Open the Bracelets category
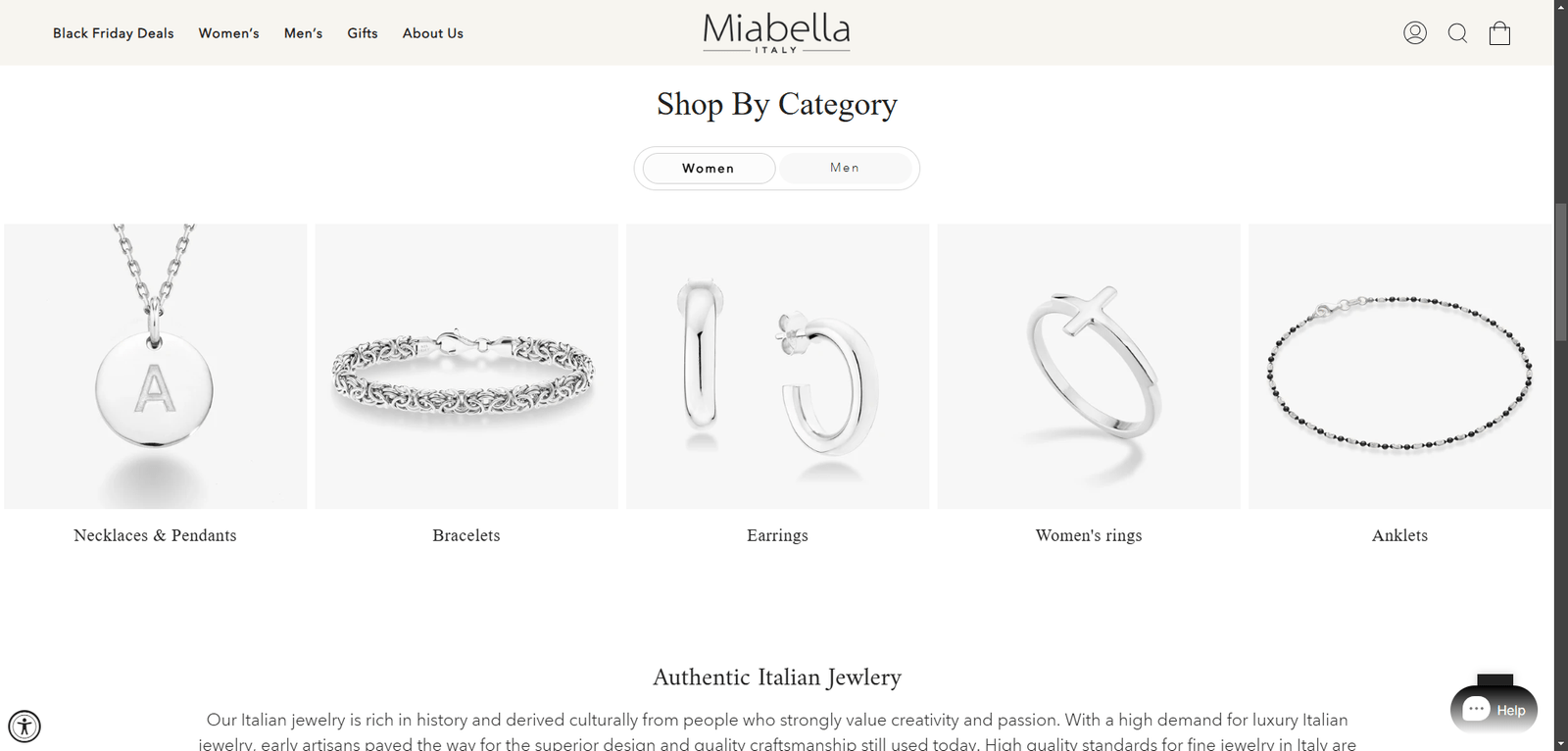The height and width of the screenshot is (751, 1568). [465, 535]
